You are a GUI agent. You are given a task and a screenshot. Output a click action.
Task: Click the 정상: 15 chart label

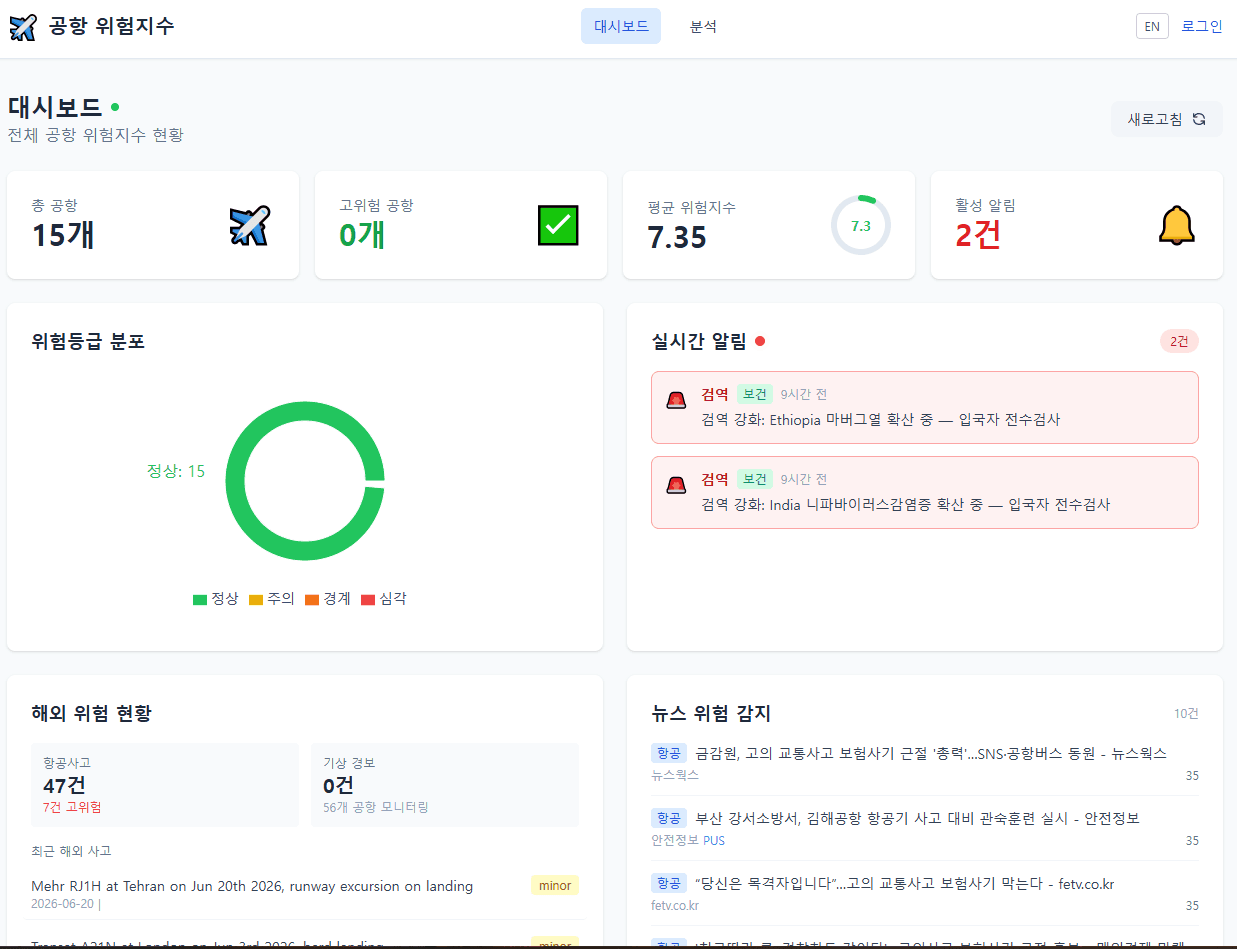[176, 471]
